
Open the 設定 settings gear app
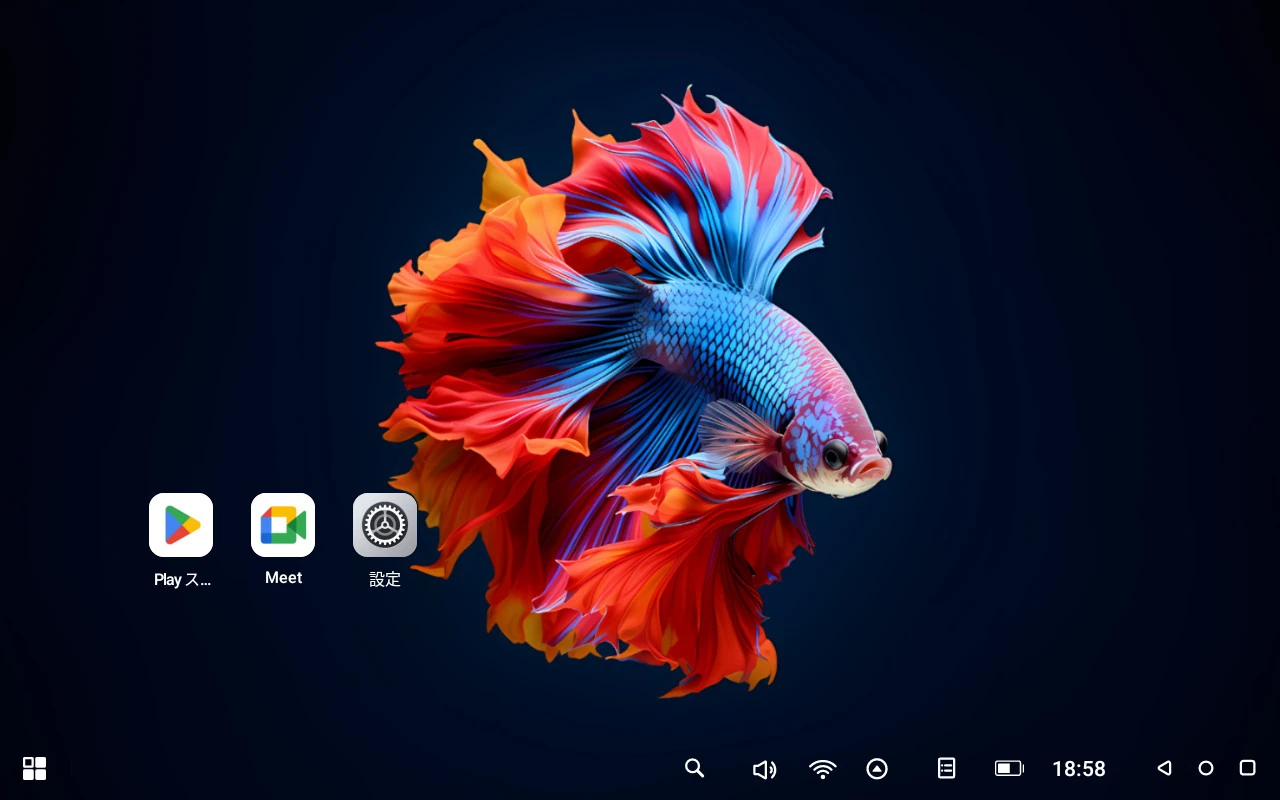pyautogui.click(x=385, y=525)
